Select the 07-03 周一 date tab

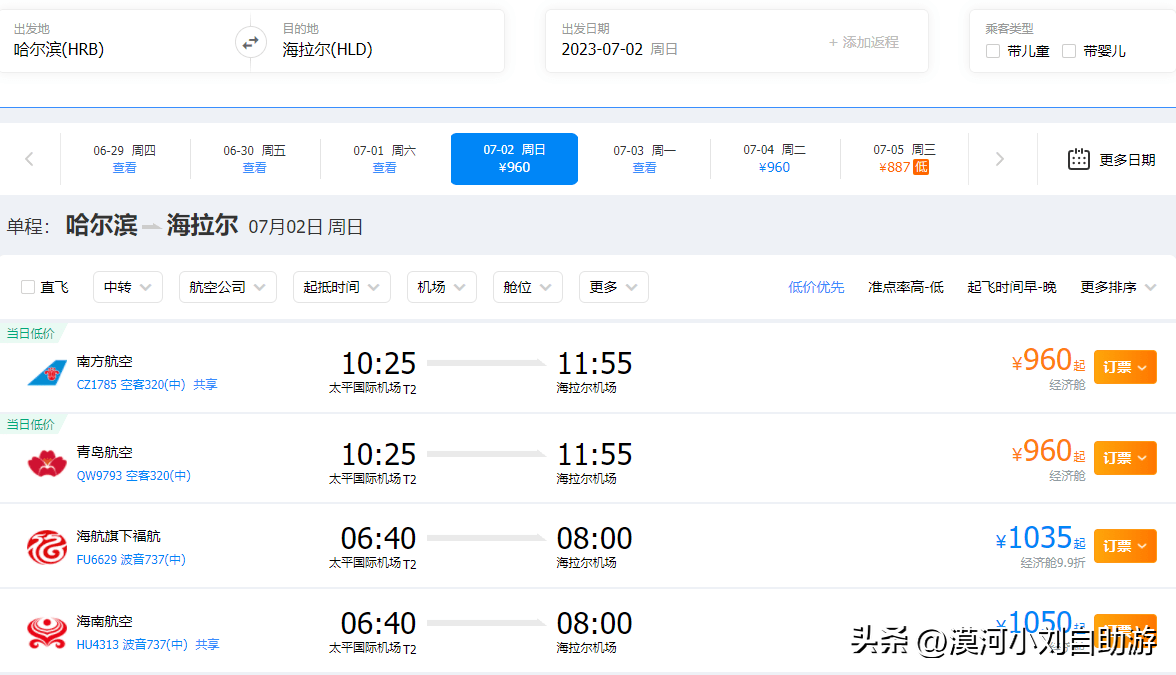[x=644, y=159]
